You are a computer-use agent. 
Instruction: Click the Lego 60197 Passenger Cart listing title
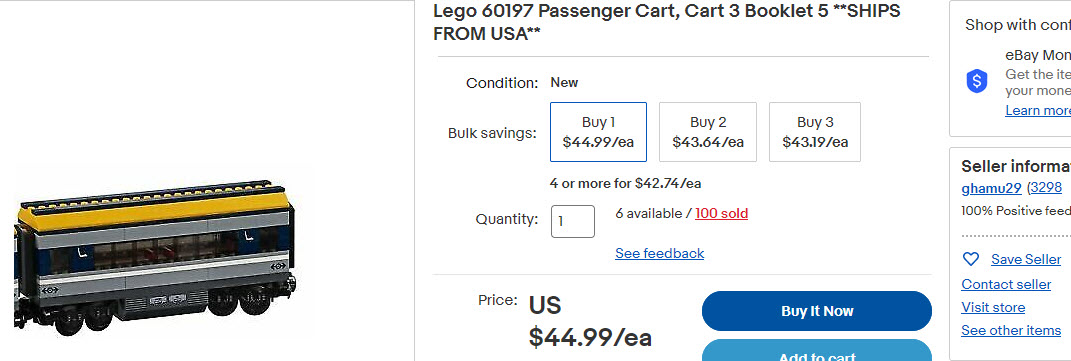point(667,22)
